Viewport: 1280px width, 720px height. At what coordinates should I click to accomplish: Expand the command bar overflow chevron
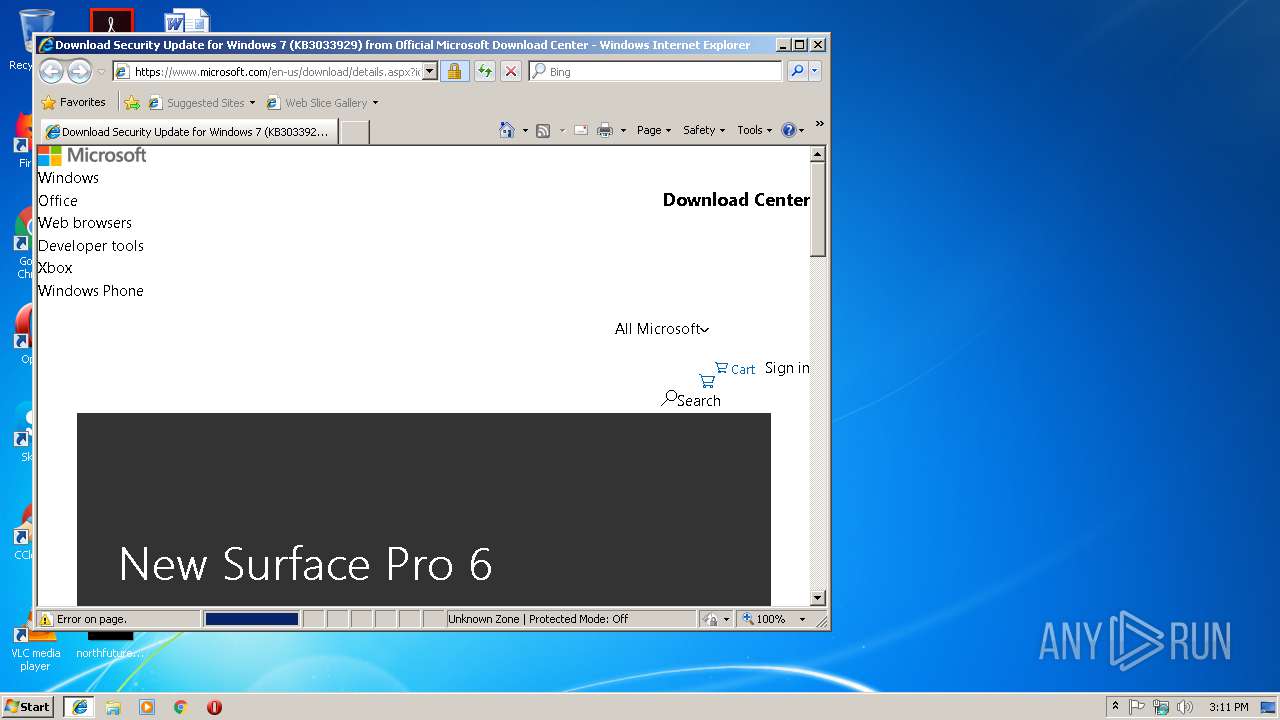(820, 124)
